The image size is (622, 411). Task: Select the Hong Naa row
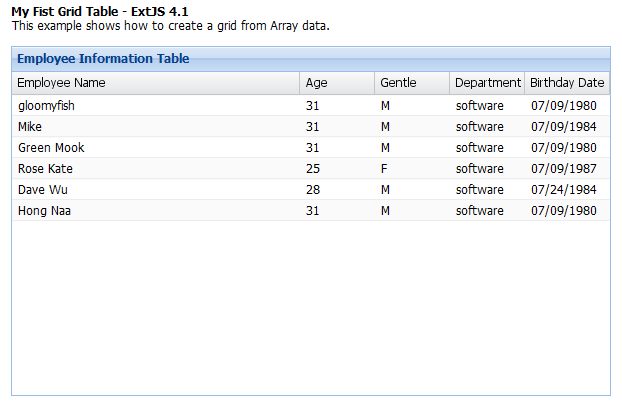[44, 211]
